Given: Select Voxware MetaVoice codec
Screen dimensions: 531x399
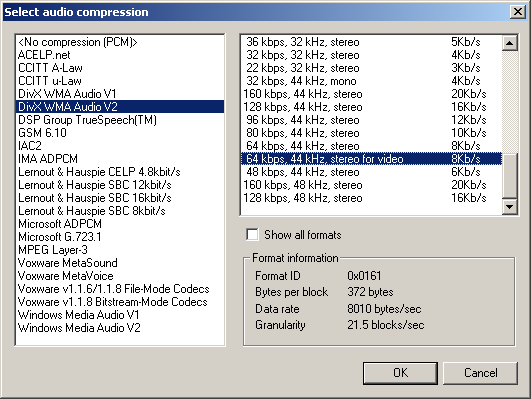Looking at the screenshot, I should click(120, 276).
